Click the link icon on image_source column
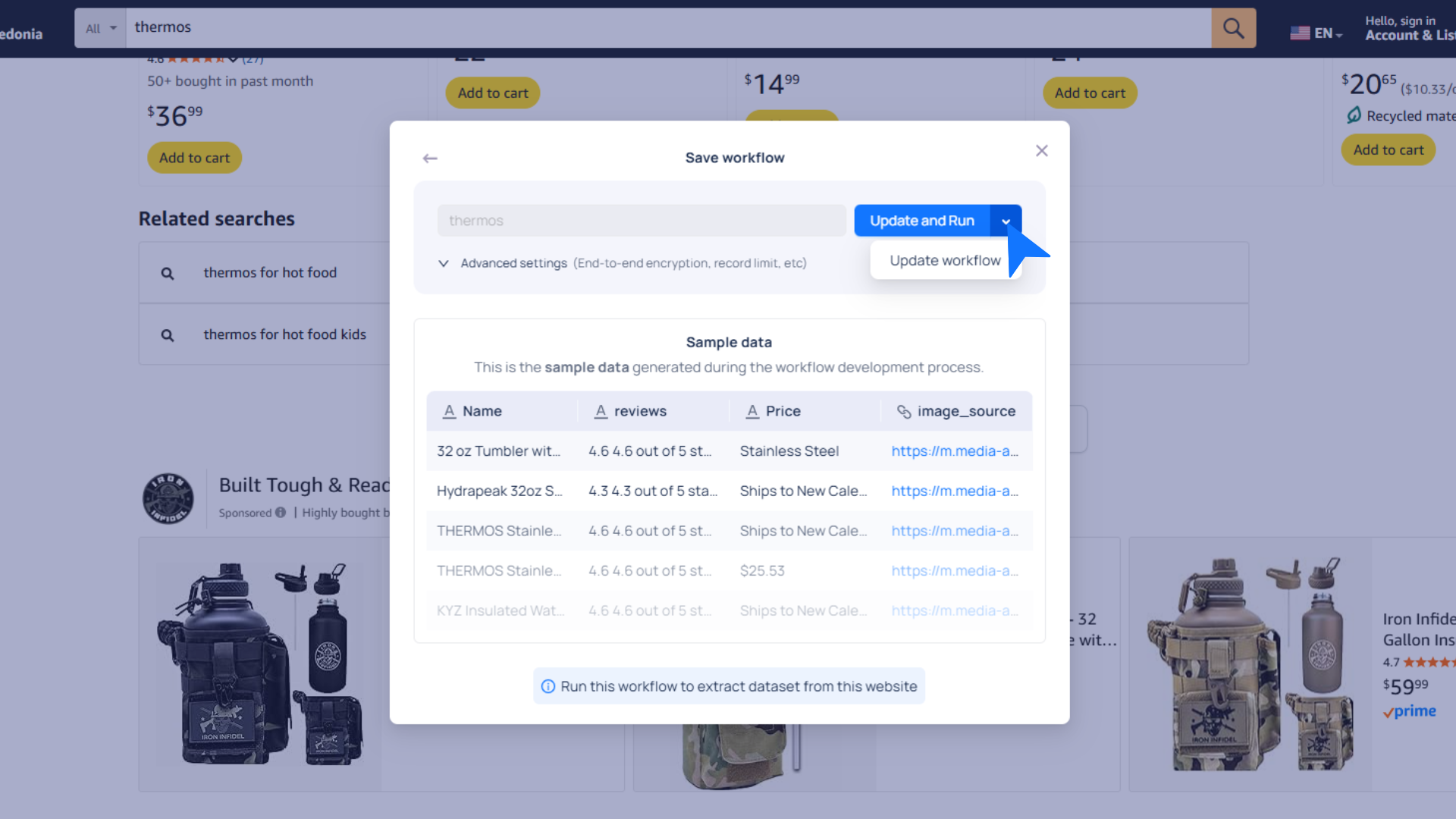1456x819 pixels. pyautogui.click(x=903, y=411)
